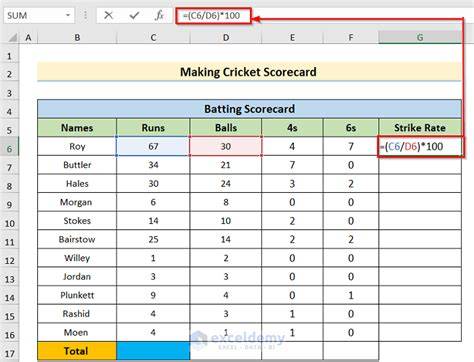Select the 6s heading cell

pyautogui.click(x=351, y=128)
